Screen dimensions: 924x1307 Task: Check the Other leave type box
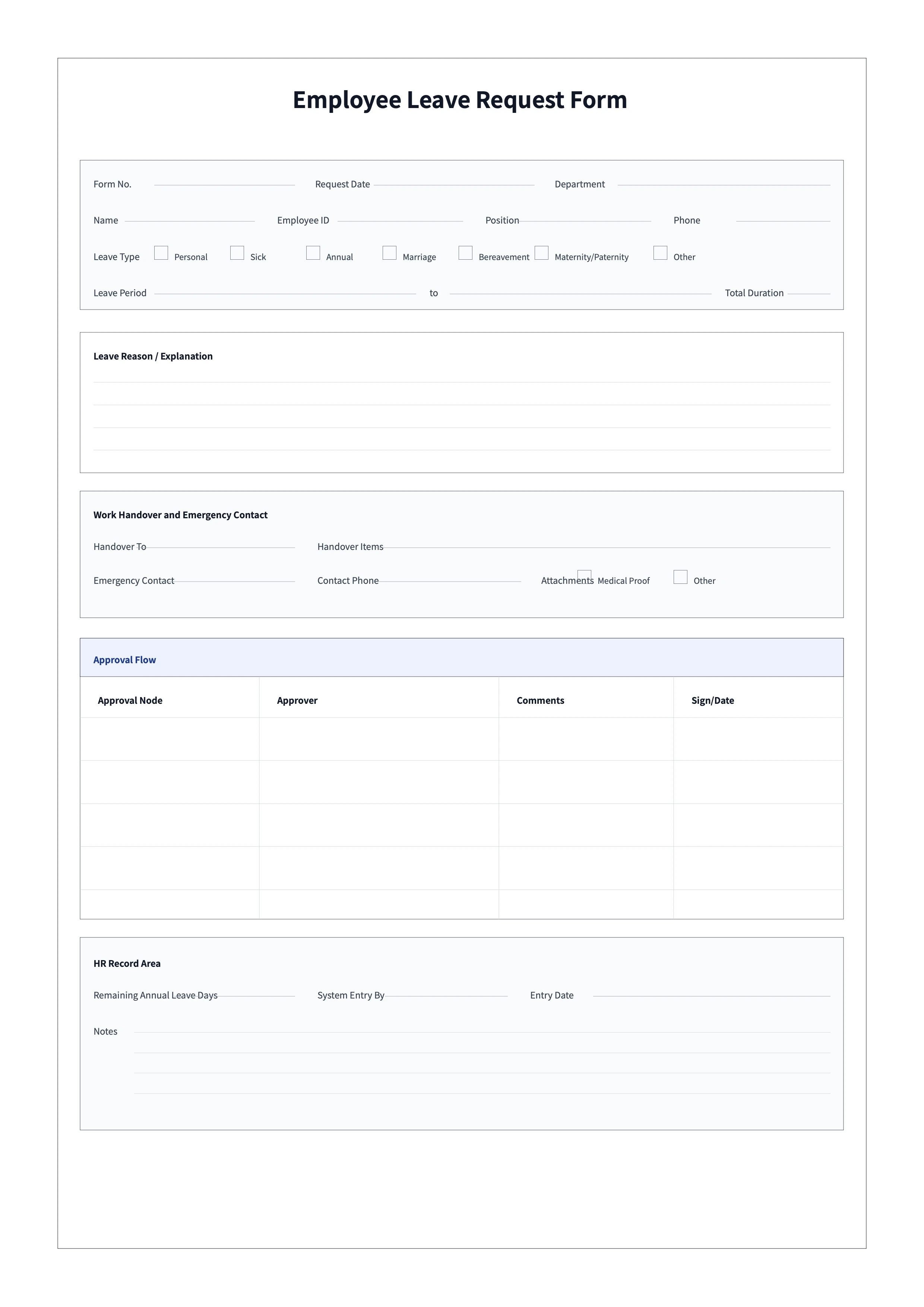point(661,253)
